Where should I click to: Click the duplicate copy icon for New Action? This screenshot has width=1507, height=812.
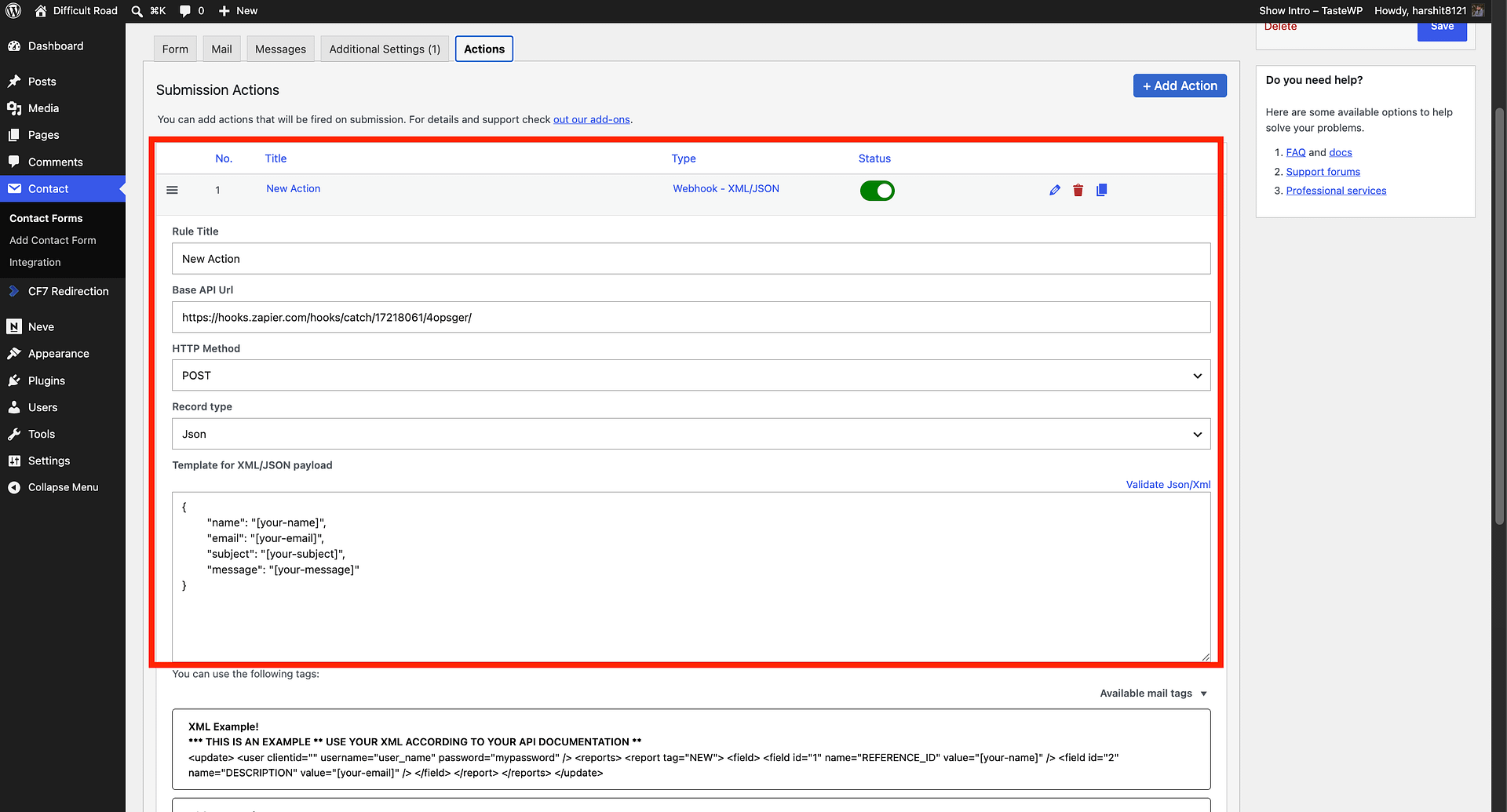(x=1102, y=190)
